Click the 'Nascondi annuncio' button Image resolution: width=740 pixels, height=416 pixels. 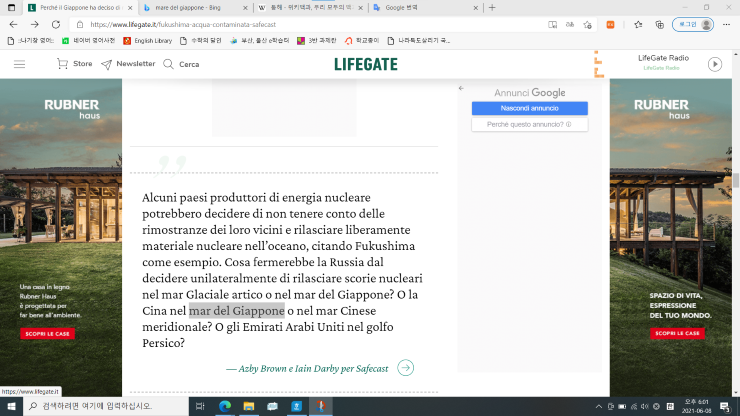(529, 108)
